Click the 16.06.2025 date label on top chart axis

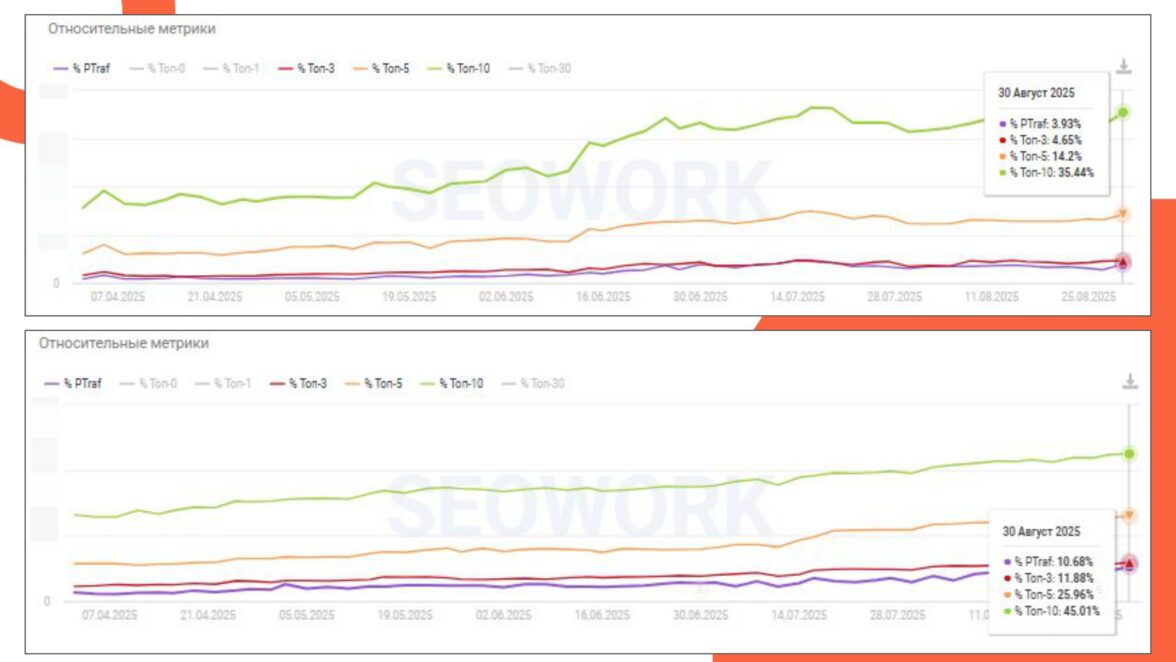tap(604, 297)
